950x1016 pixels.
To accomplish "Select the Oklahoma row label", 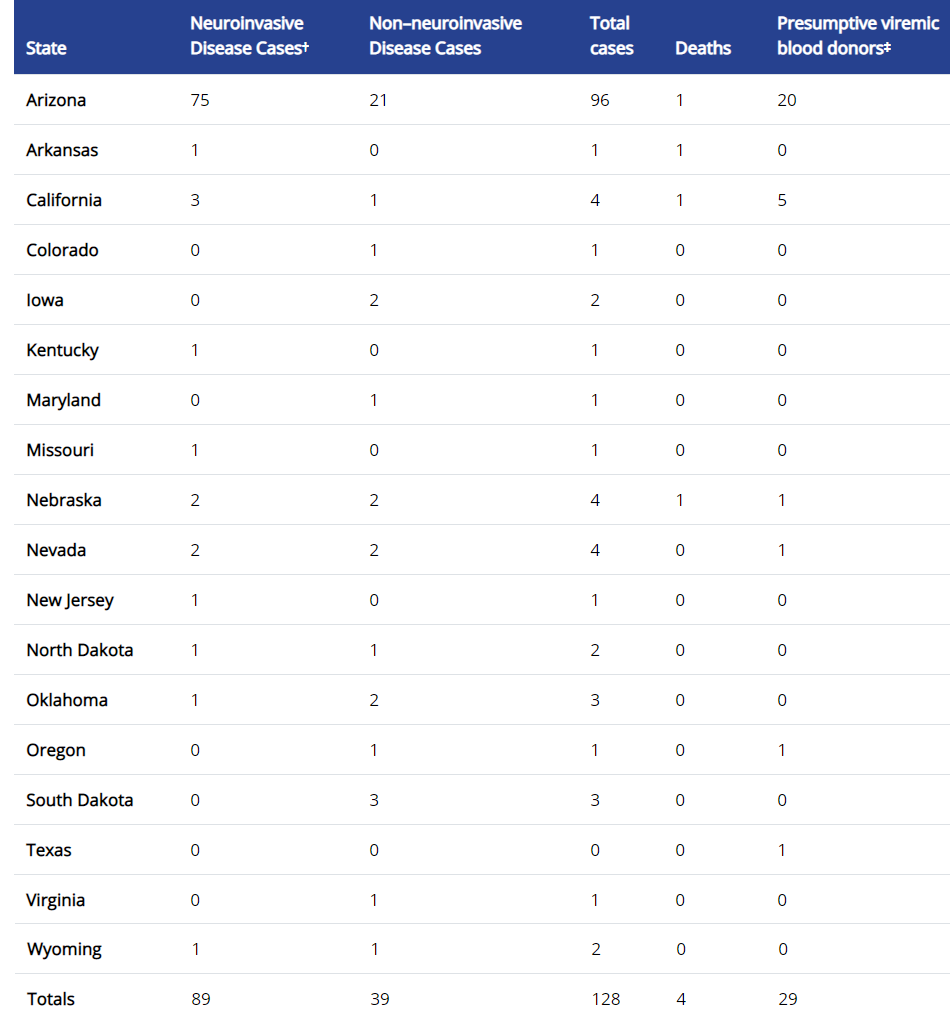I will point(67,700).
